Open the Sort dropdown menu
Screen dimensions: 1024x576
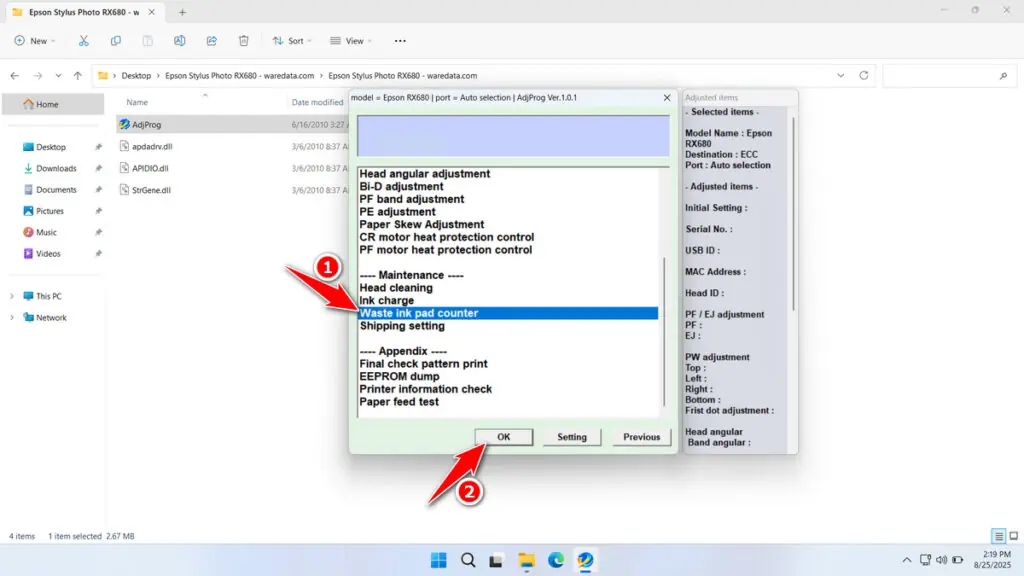pyautogui.click(x=290, y=41)
